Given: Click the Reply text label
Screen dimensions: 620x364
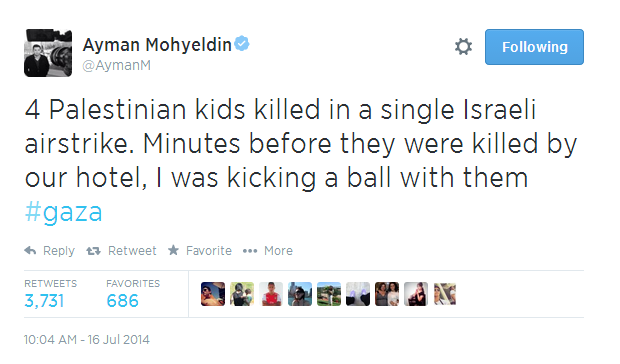Looking at the screenshot, I should pos(59,251).
